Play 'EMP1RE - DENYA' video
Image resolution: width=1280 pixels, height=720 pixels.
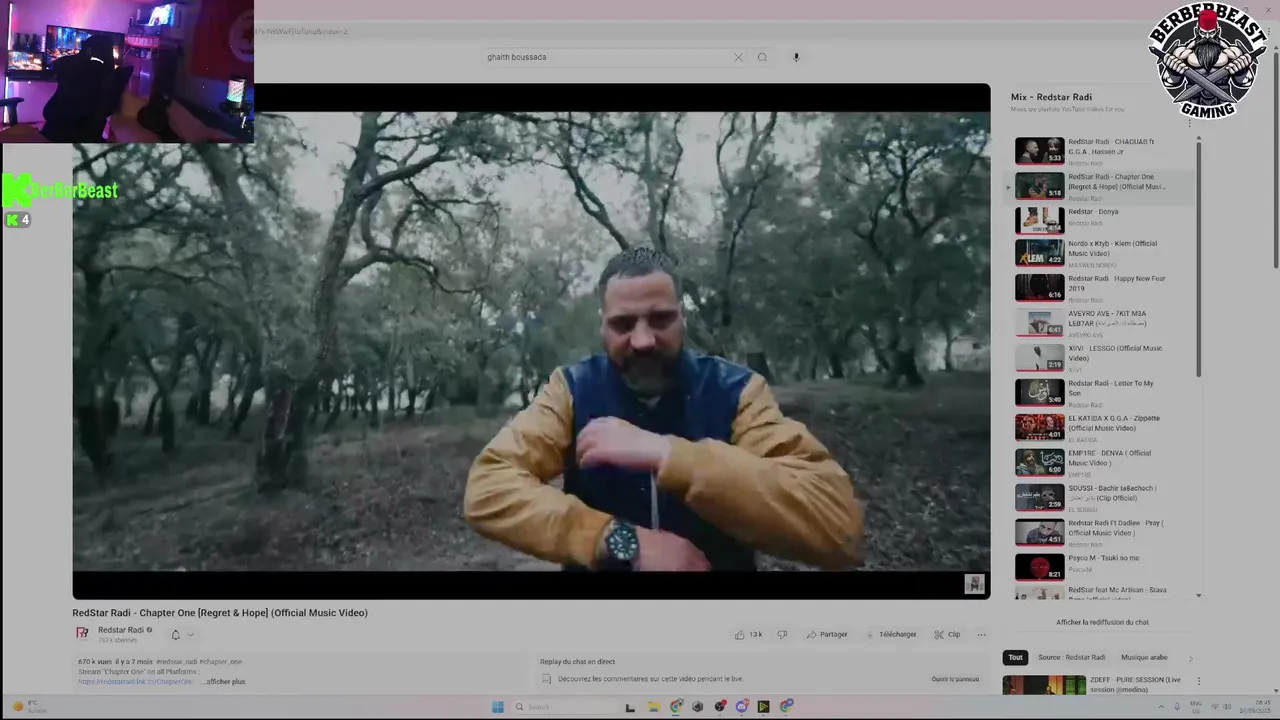point(1103,462)
